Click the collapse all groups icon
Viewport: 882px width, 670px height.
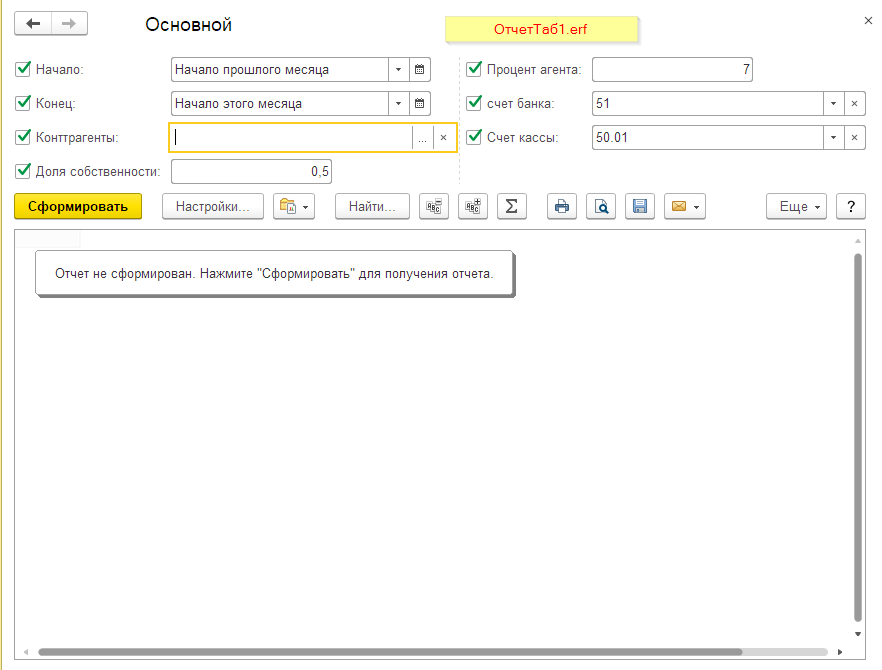click(x=434, y=206)
